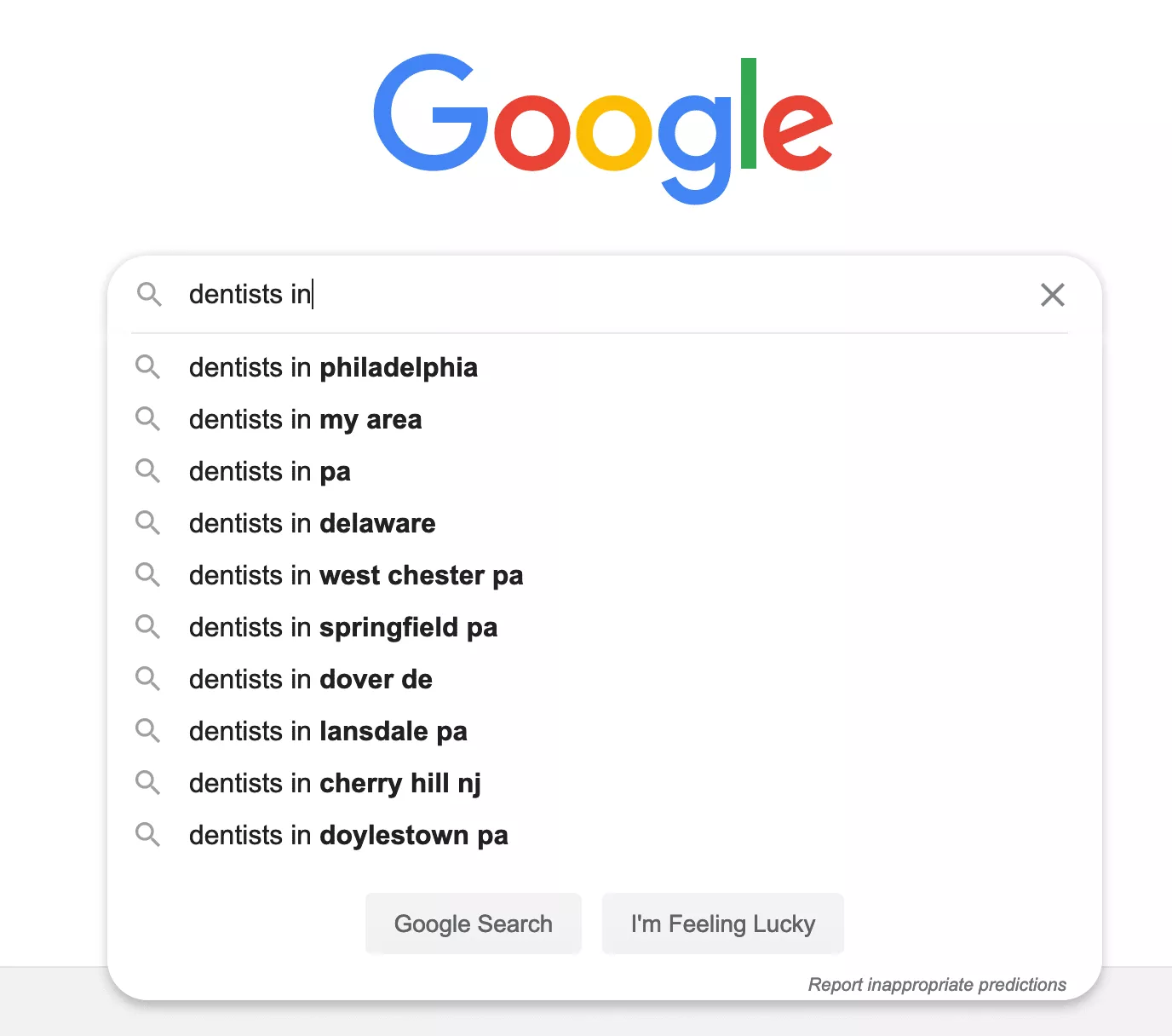Click the search icon beside 'dentists in pa'
1172x1036 pixels.
[x=148, y=471]
